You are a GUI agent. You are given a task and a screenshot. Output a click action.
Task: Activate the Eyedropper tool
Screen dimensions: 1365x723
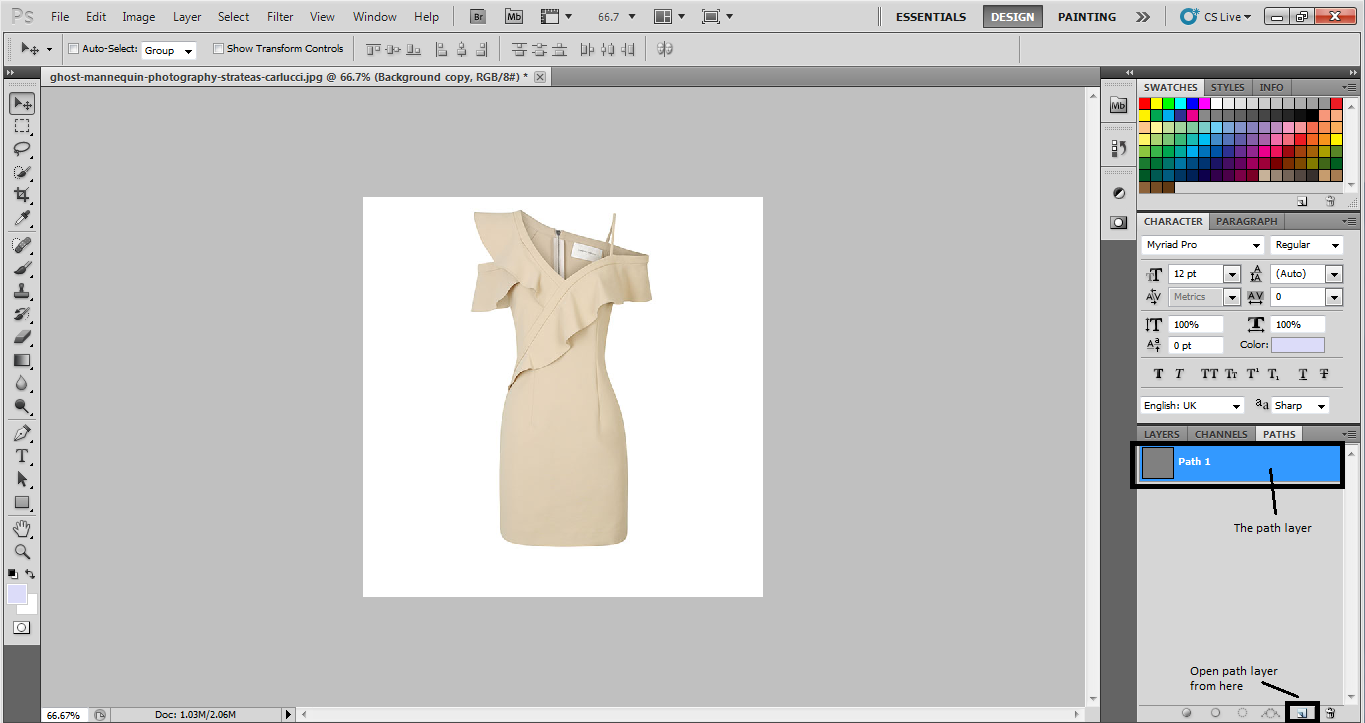(x=21, y=219)
